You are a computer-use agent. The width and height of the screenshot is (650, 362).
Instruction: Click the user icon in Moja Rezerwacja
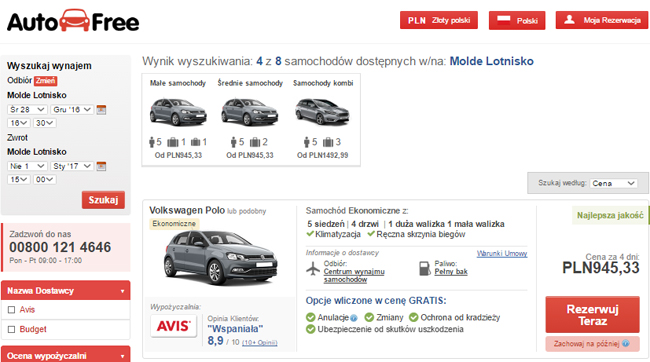coord(570,19)
